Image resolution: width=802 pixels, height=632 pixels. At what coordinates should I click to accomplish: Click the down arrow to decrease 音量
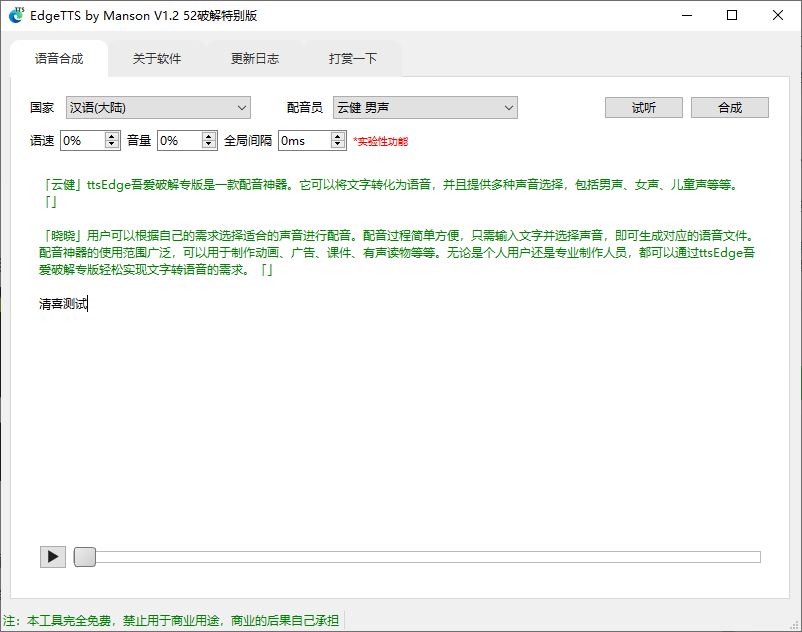[206, 145]
